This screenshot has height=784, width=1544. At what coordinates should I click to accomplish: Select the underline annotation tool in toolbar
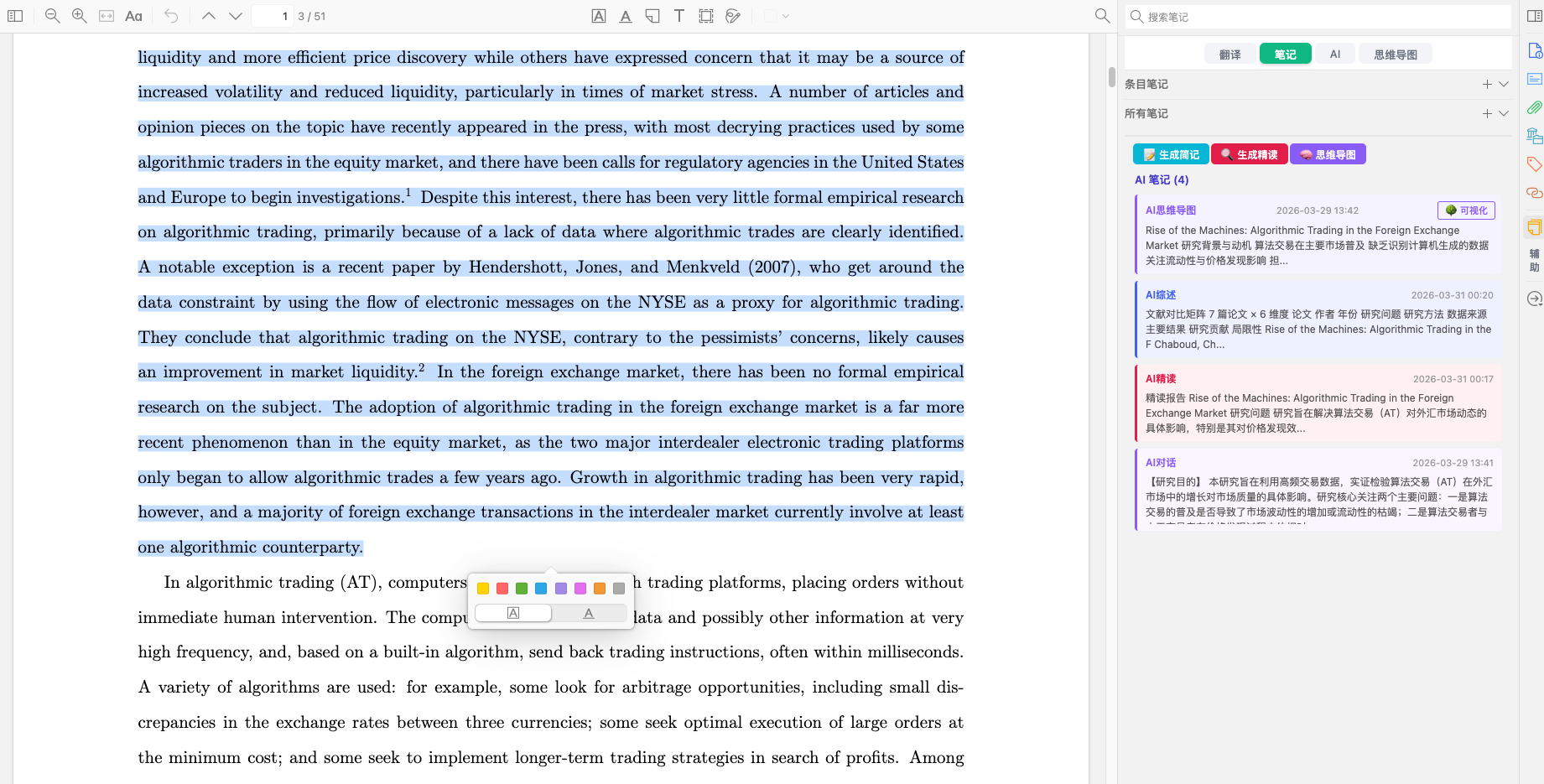626,16
